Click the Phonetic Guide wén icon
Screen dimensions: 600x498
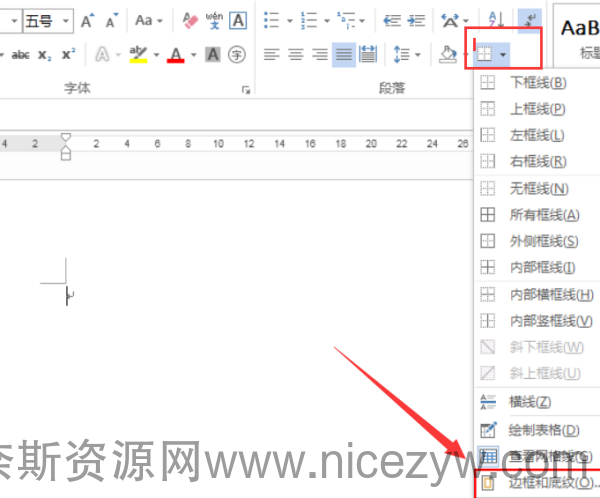(x=215, y=20)
